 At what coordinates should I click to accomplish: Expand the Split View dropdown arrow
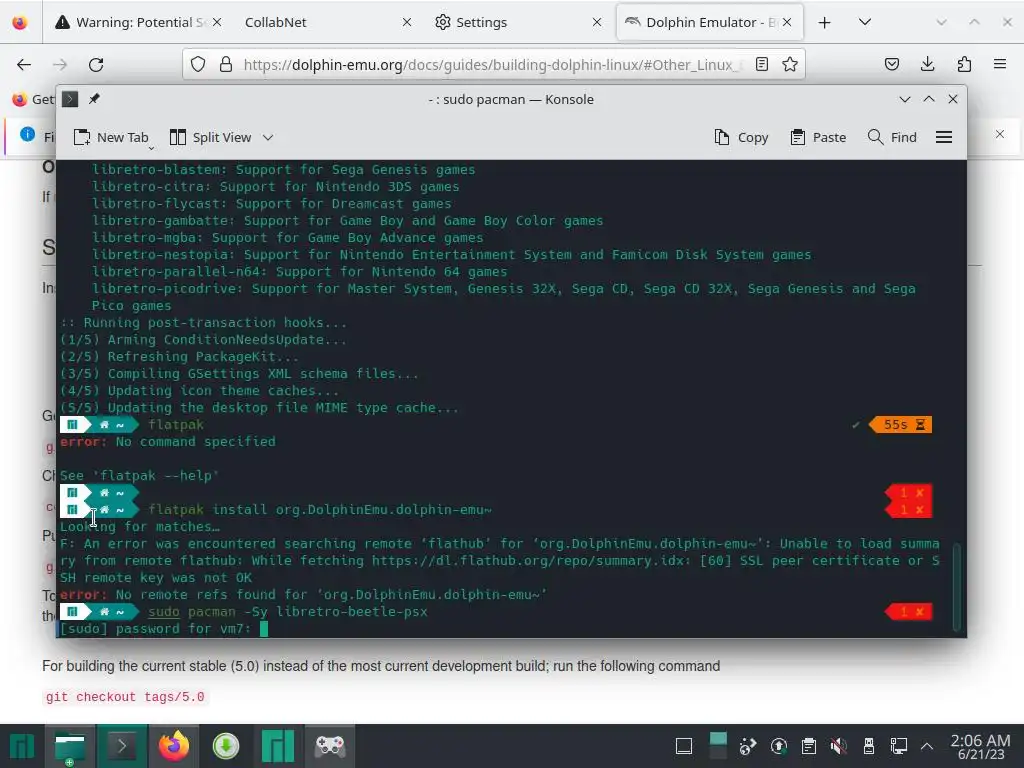(268, 137)
